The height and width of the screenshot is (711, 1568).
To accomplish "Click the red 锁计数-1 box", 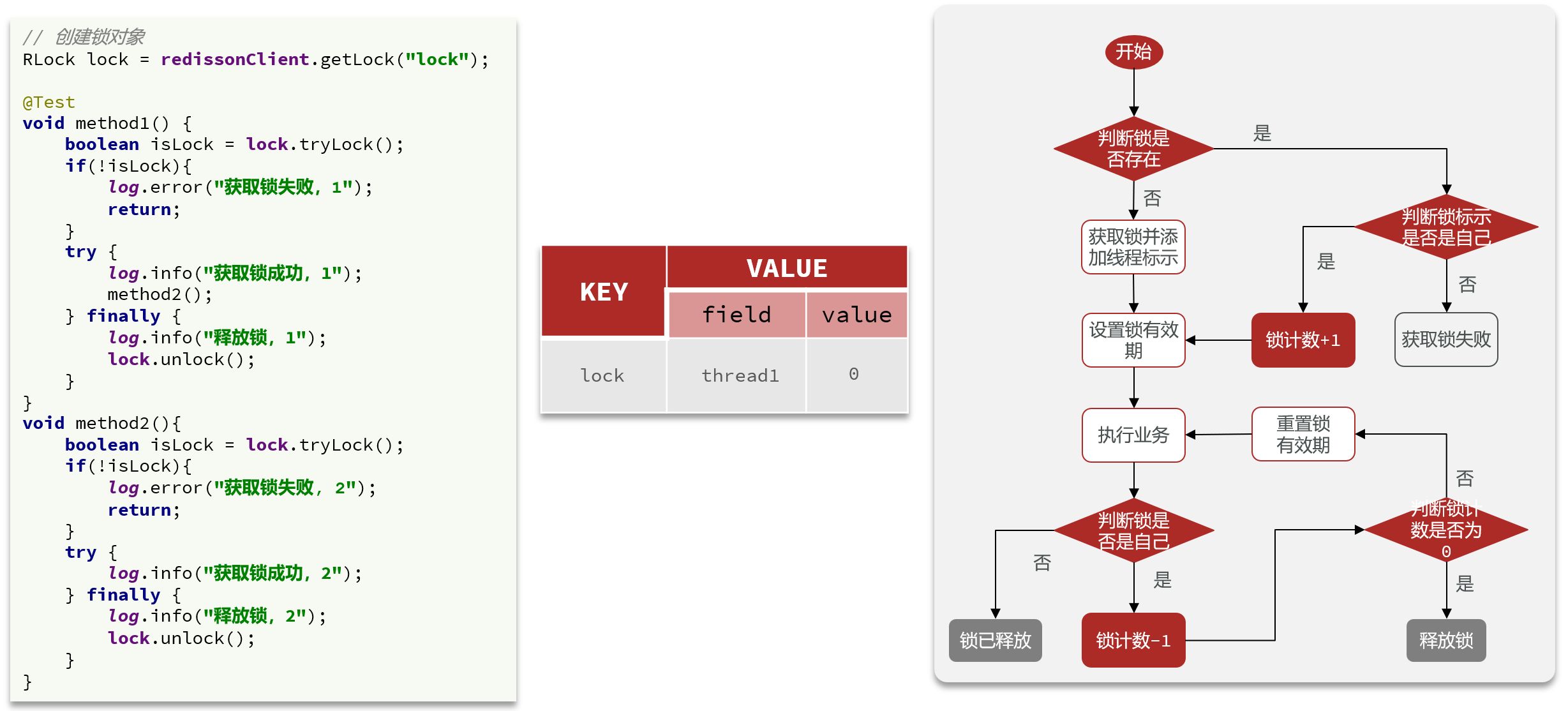I will [1133, 640].
